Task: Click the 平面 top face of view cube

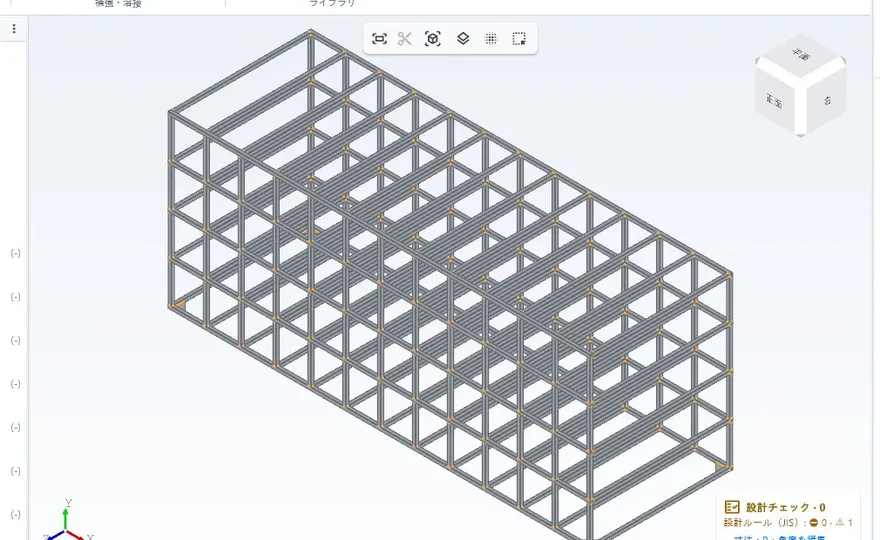Action: 801,55
